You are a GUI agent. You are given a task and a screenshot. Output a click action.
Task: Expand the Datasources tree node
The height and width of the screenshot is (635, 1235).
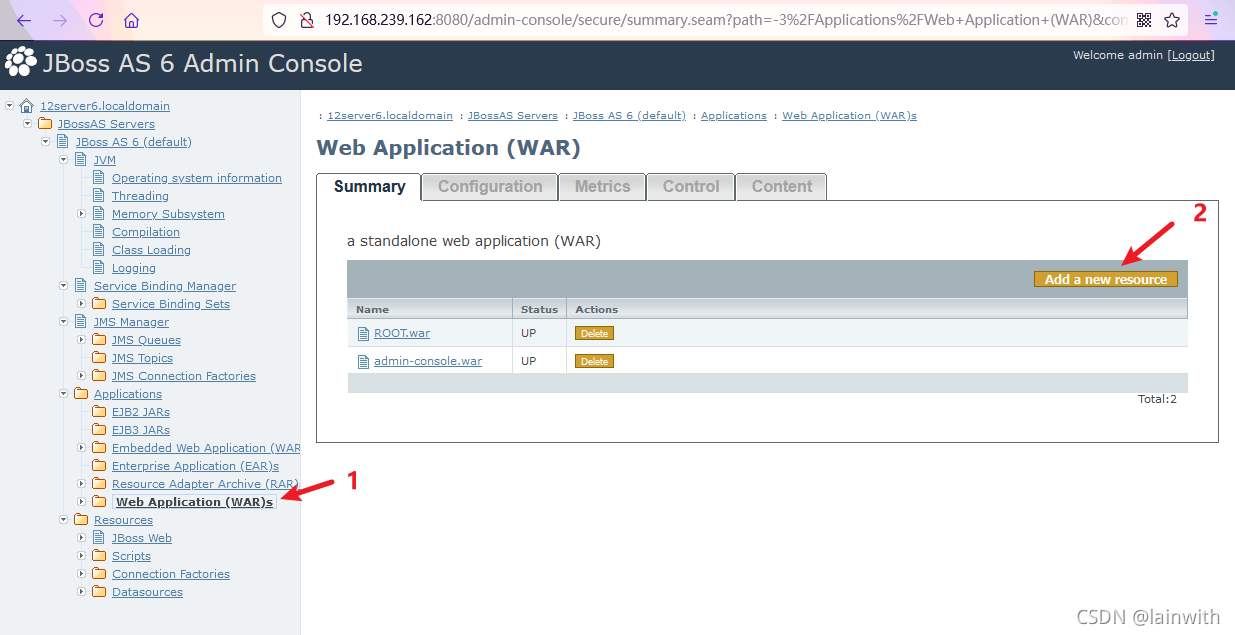82,591
